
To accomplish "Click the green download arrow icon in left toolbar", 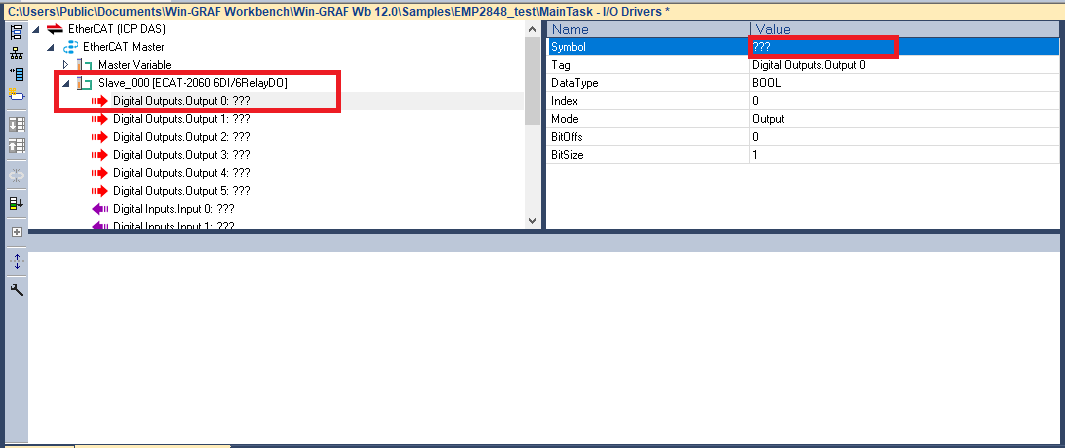I will pyautogui.click(x=16, y=203).
